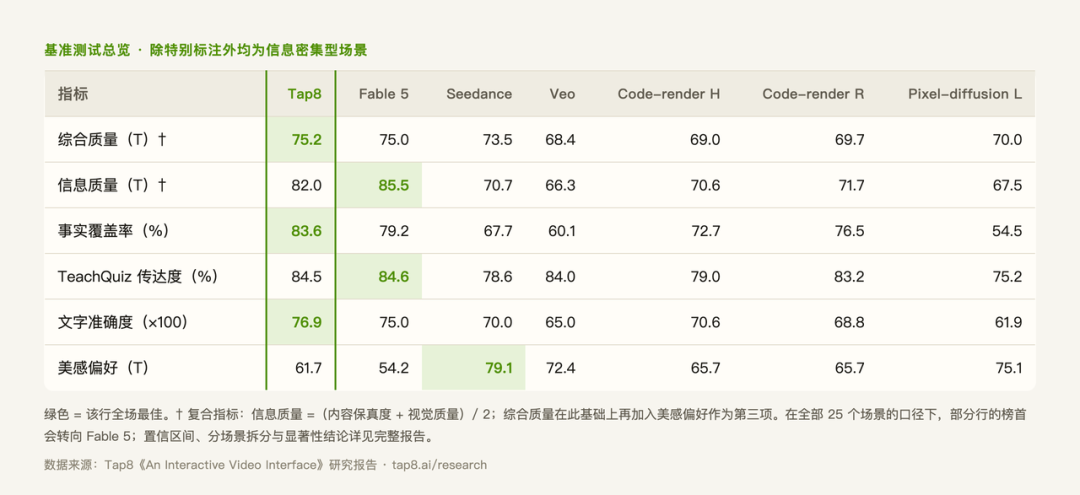Click the table title 基准测试总览
The height and width of the screenshot is (495, 1080).
tap(87, 50)
